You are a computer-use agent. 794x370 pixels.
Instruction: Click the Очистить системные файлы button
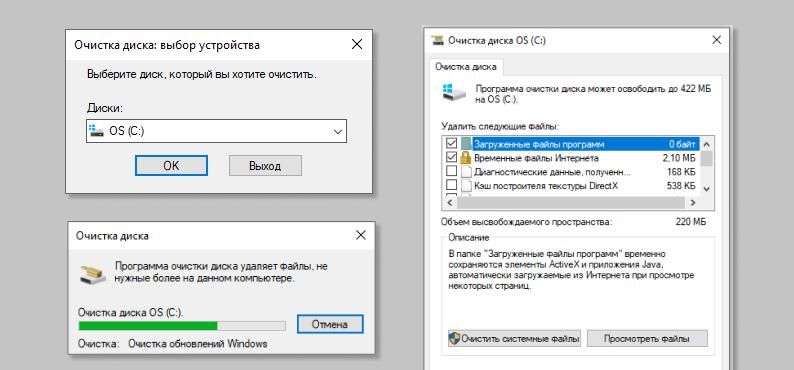[514, 339]
